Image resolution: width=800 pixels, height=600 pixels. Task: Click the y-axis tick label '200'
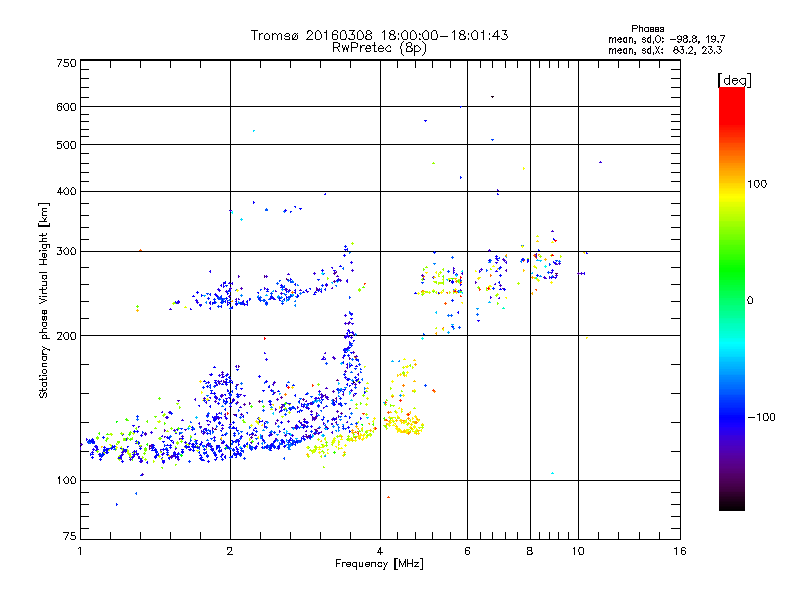click(66, 336)
